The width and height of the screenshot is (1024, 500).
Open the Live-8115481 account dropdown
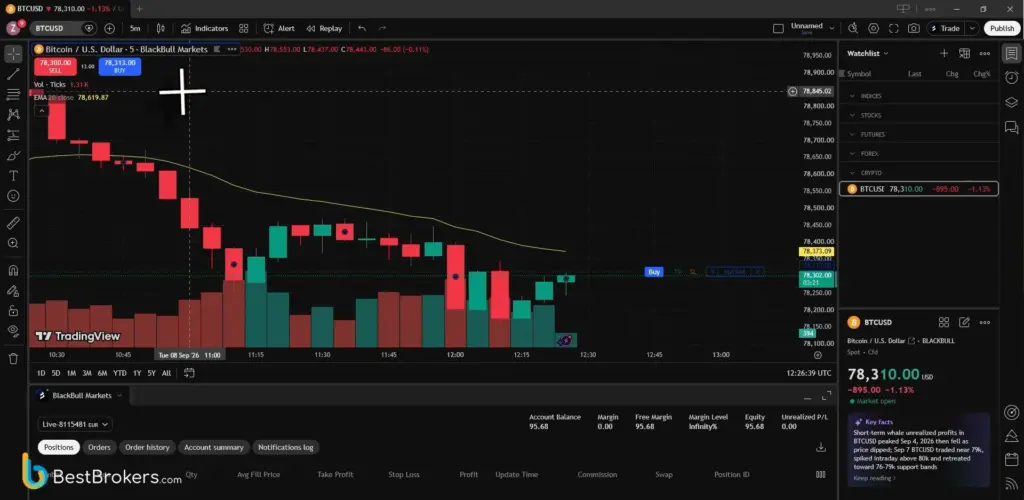(x=74, y=424)
